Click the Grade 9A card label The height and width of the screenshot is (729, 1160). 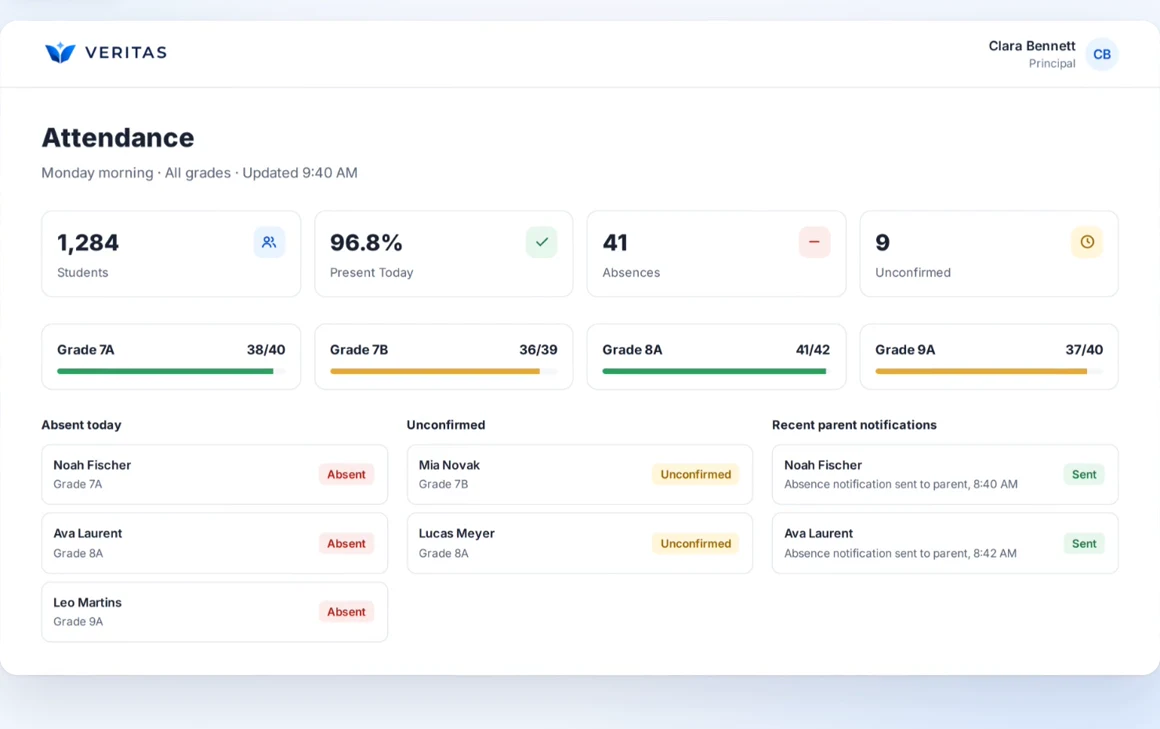click(905, 349)
